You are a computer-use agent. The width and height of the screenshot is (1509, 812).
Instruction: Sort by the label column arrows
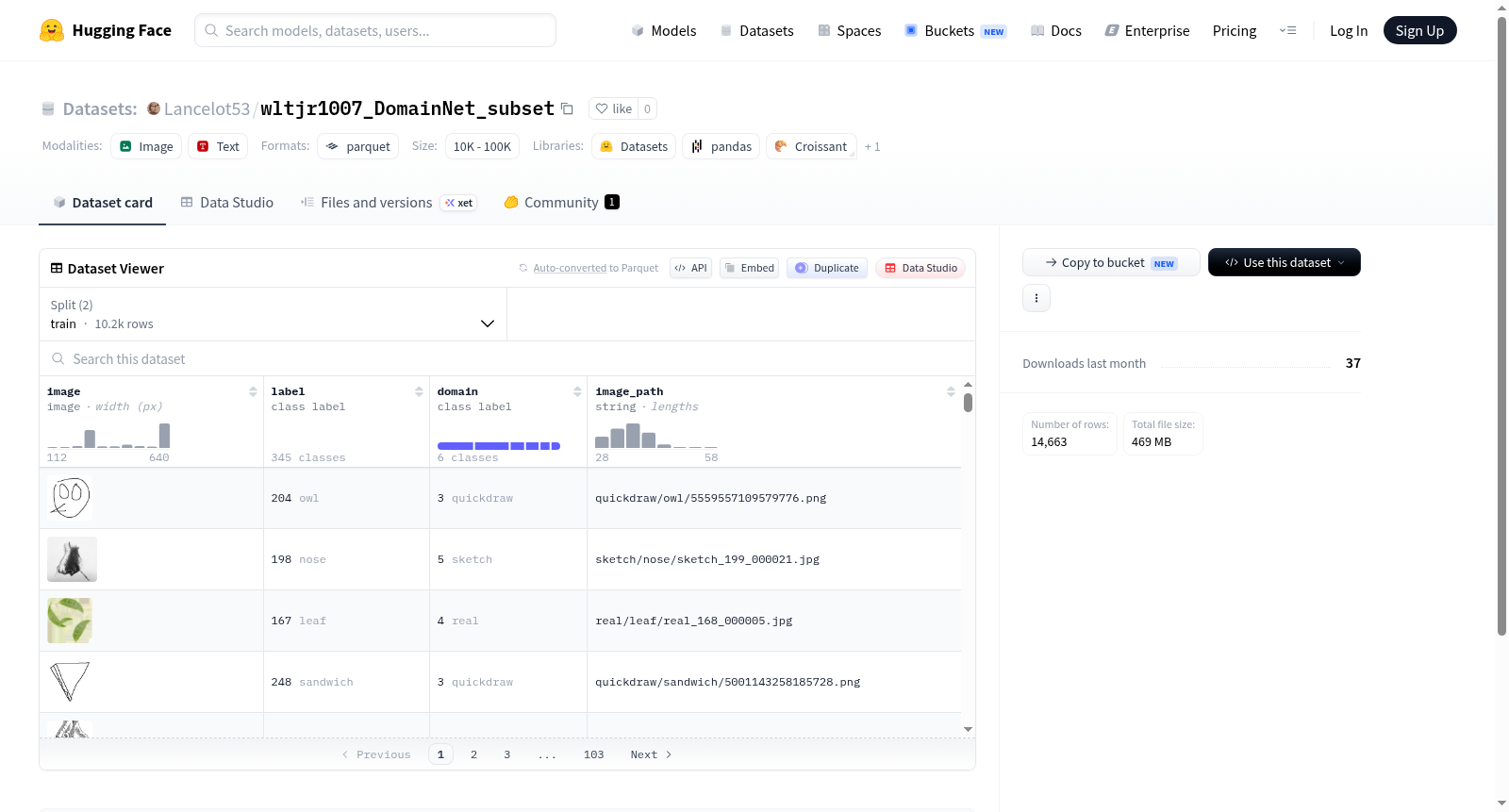coord(419,391)
